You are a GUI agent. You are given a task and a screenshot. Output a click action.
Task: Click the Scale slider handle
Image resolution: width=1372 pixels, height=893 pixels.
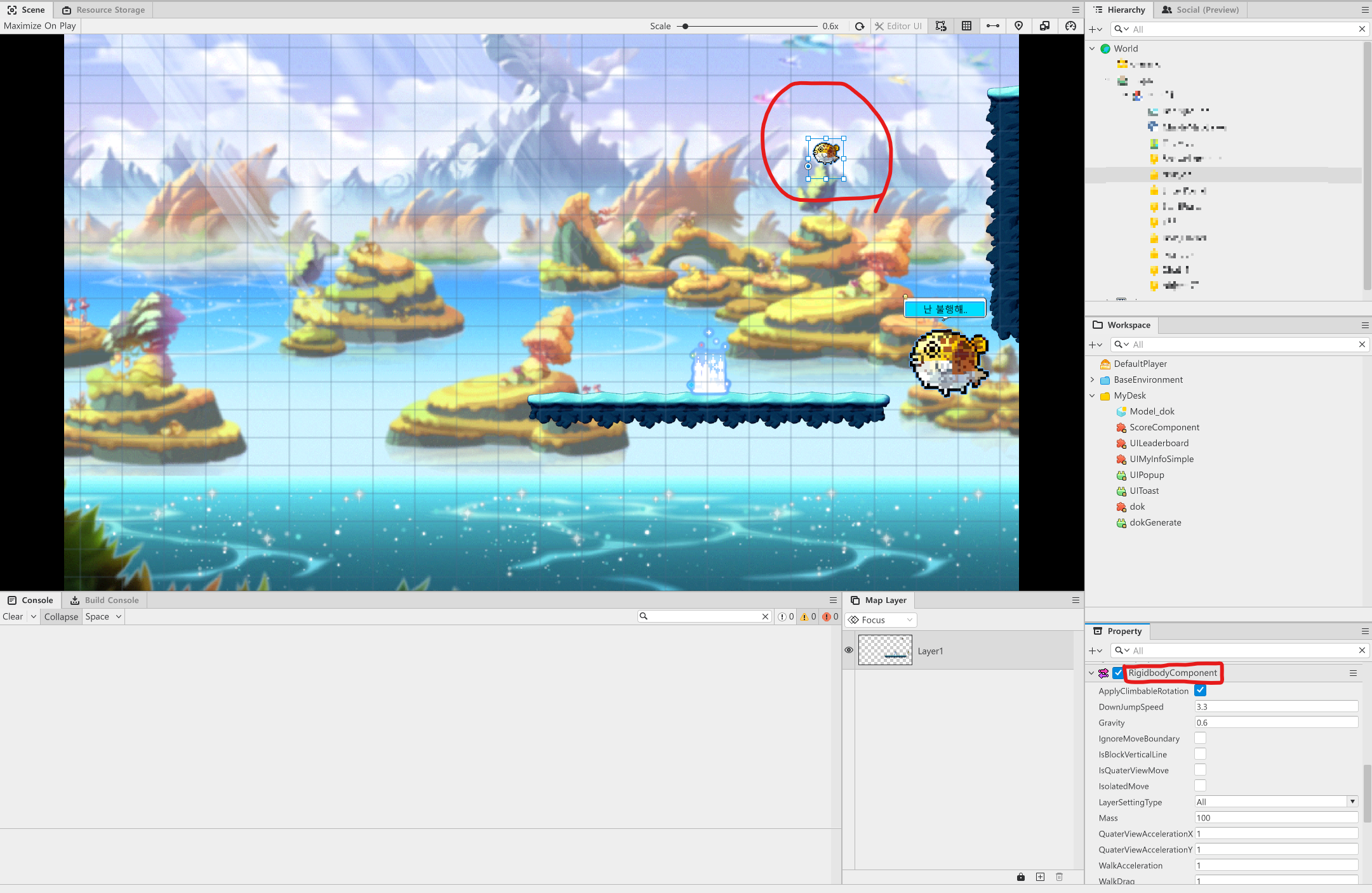click(x=686, y=26)
